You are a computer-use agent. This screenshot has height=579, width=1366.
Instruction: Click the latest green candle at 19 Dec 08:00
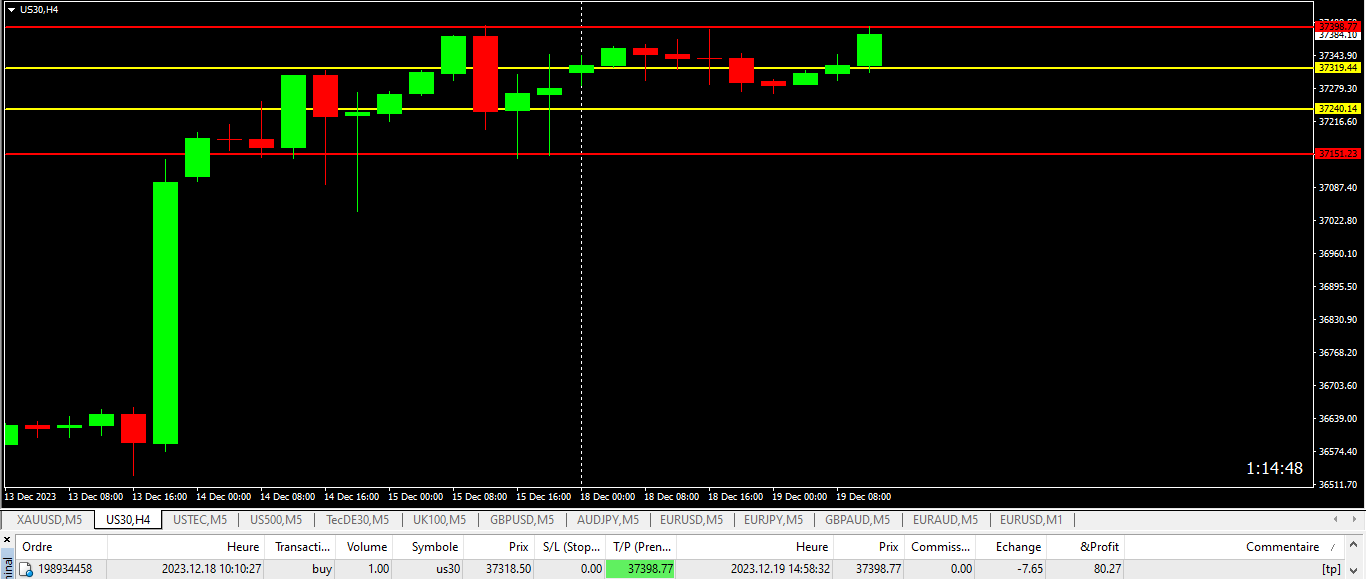point(869,50)
